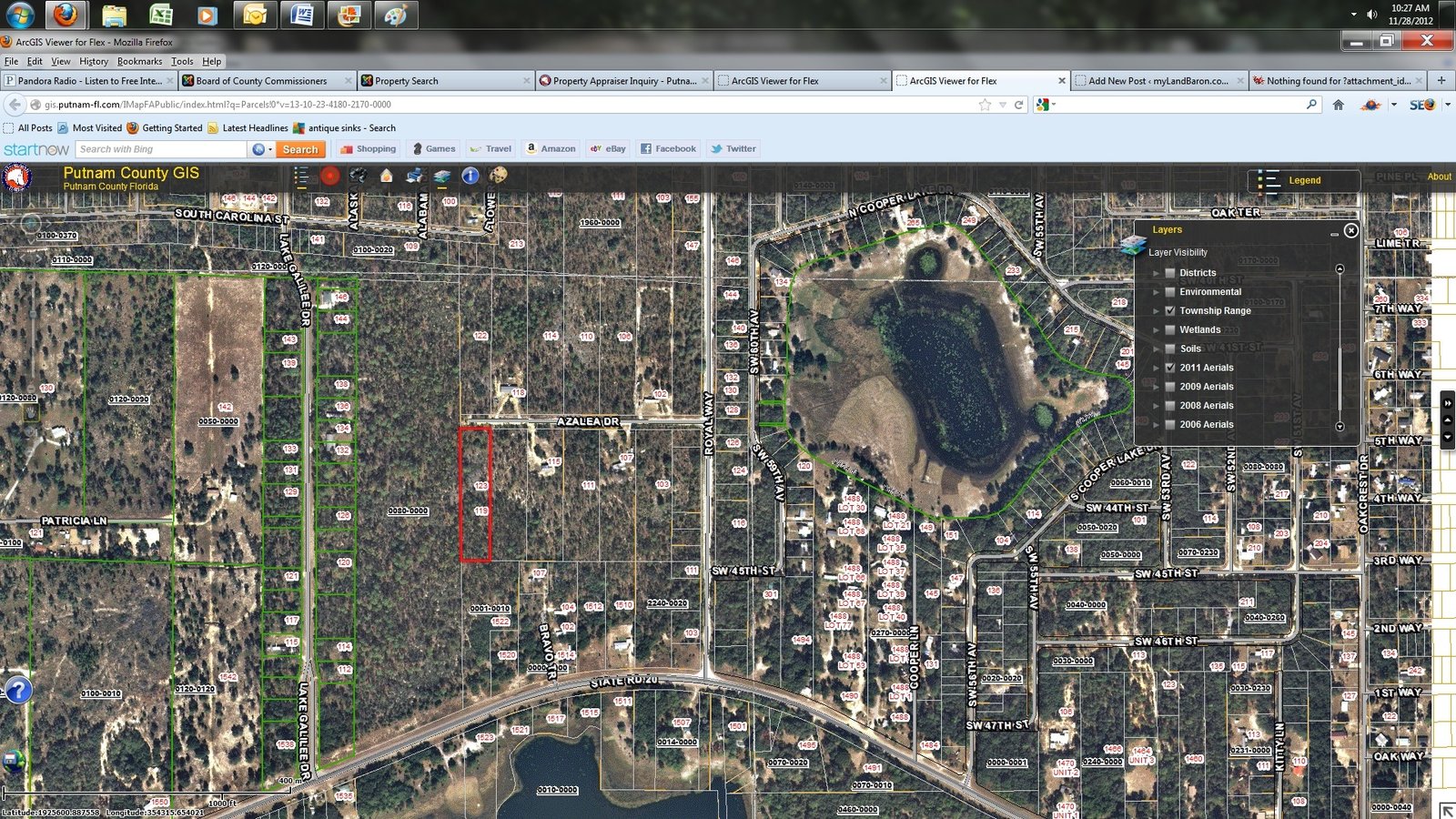
Task: Toggle the Districts layer checkbox
Action: (x=1170, y=273)
